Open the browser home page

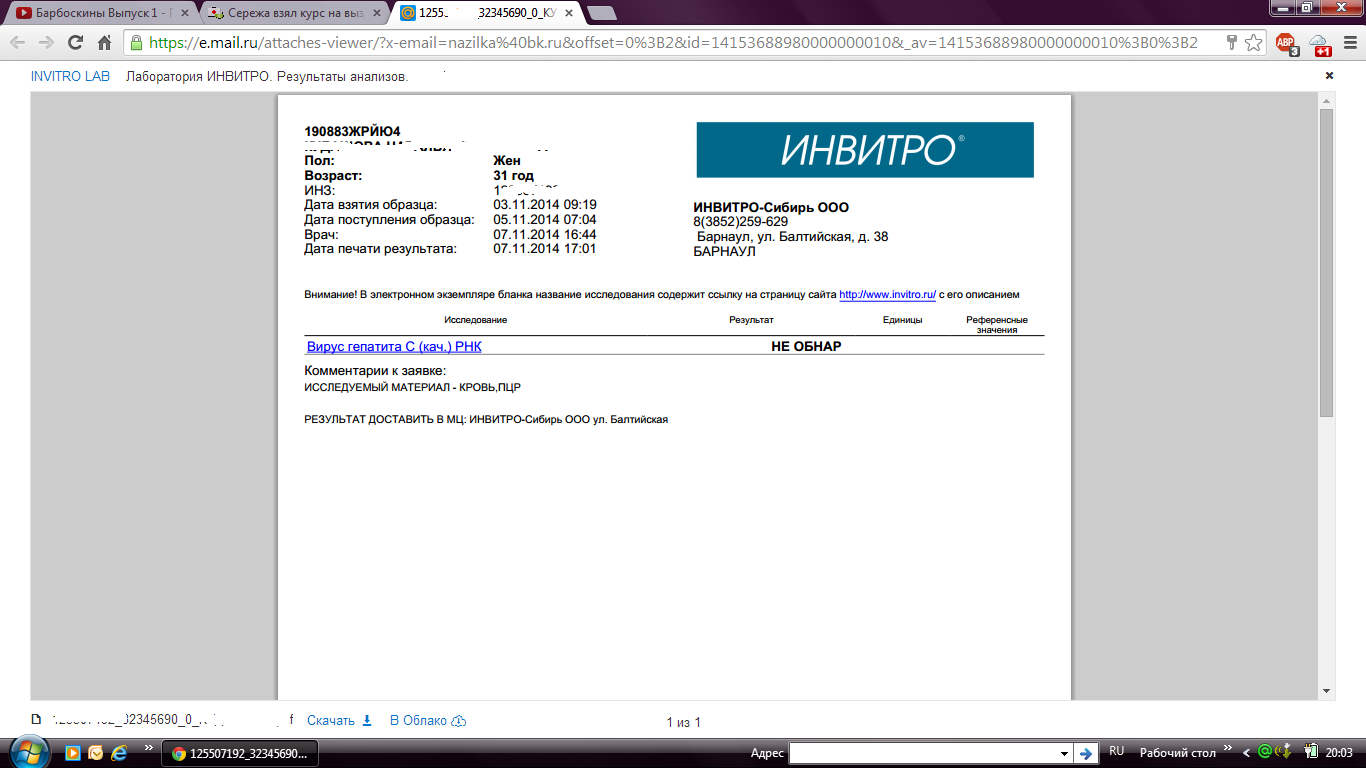[x=104, y=43]
